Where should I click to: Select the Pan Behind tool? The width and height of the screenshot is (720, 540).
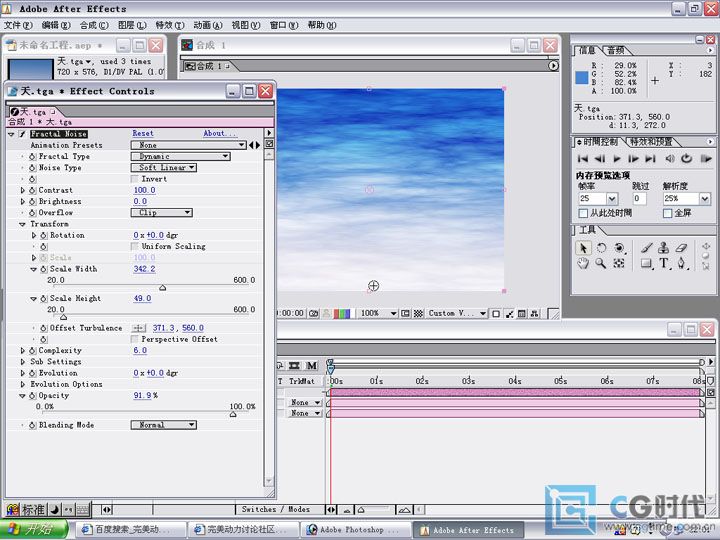pos(619,264)
